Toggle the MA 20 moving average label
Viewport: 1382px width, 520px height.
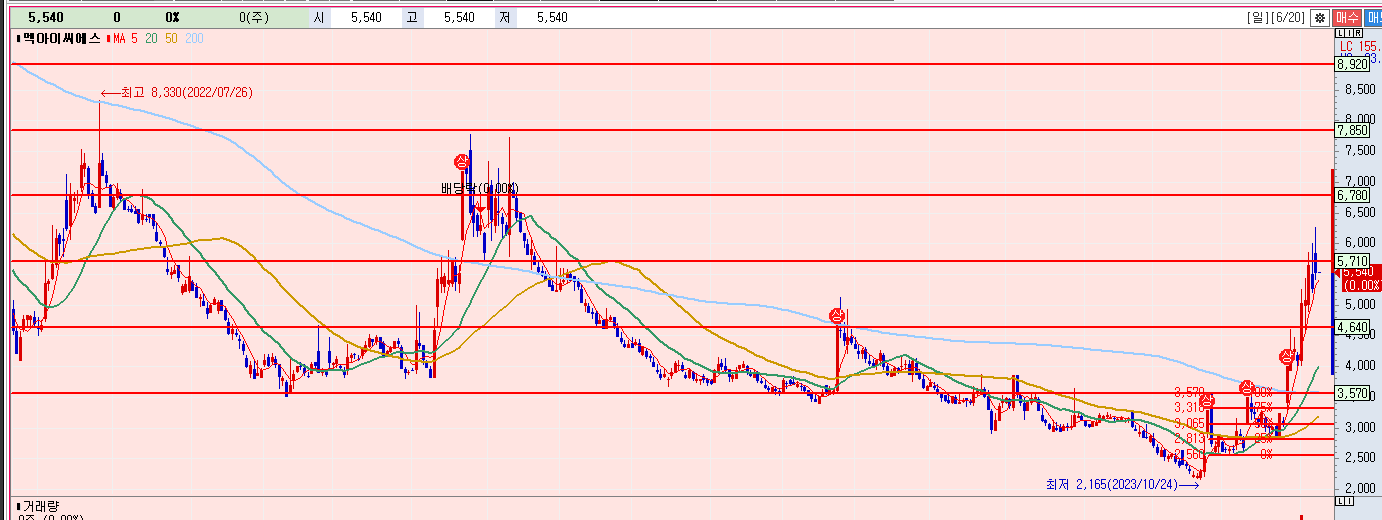[x=151, y=38]
